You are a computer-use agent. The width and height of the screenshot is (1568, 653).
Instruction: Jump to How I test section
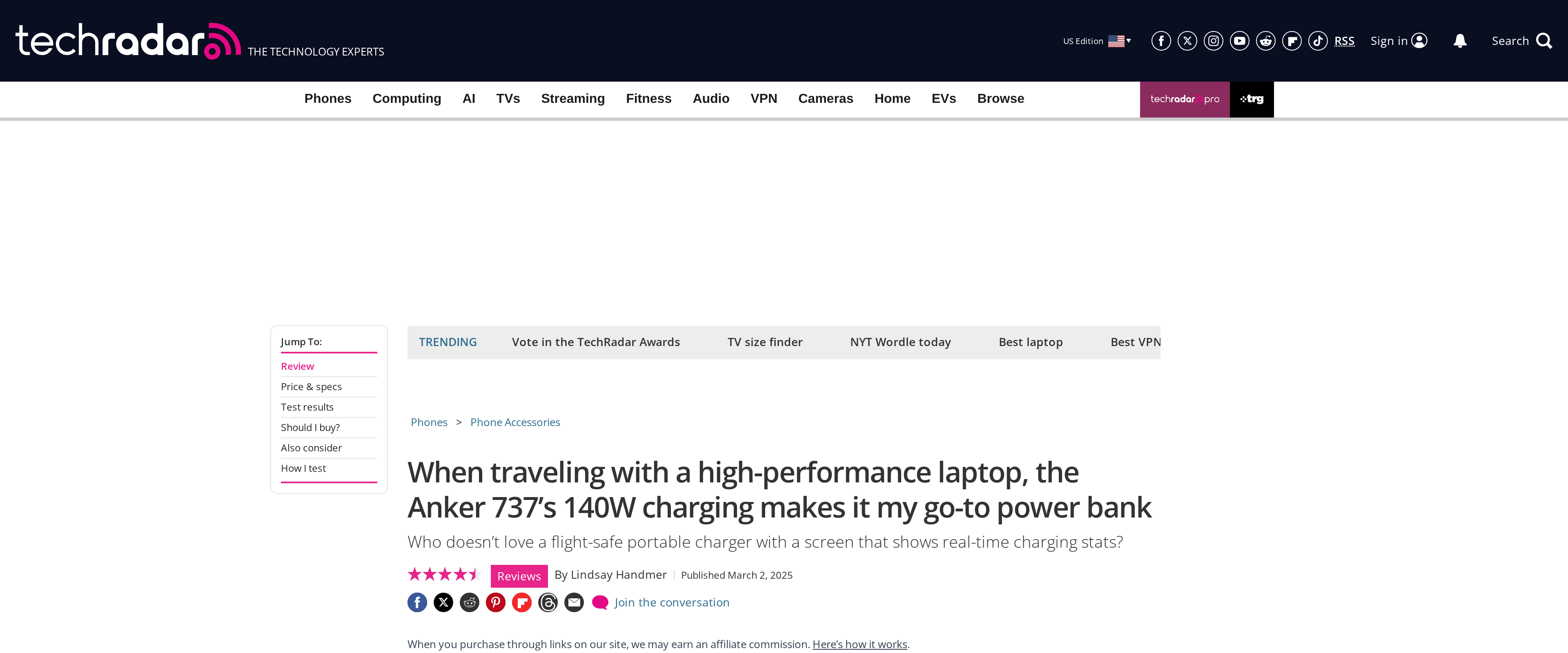click(x=303, y=469)
